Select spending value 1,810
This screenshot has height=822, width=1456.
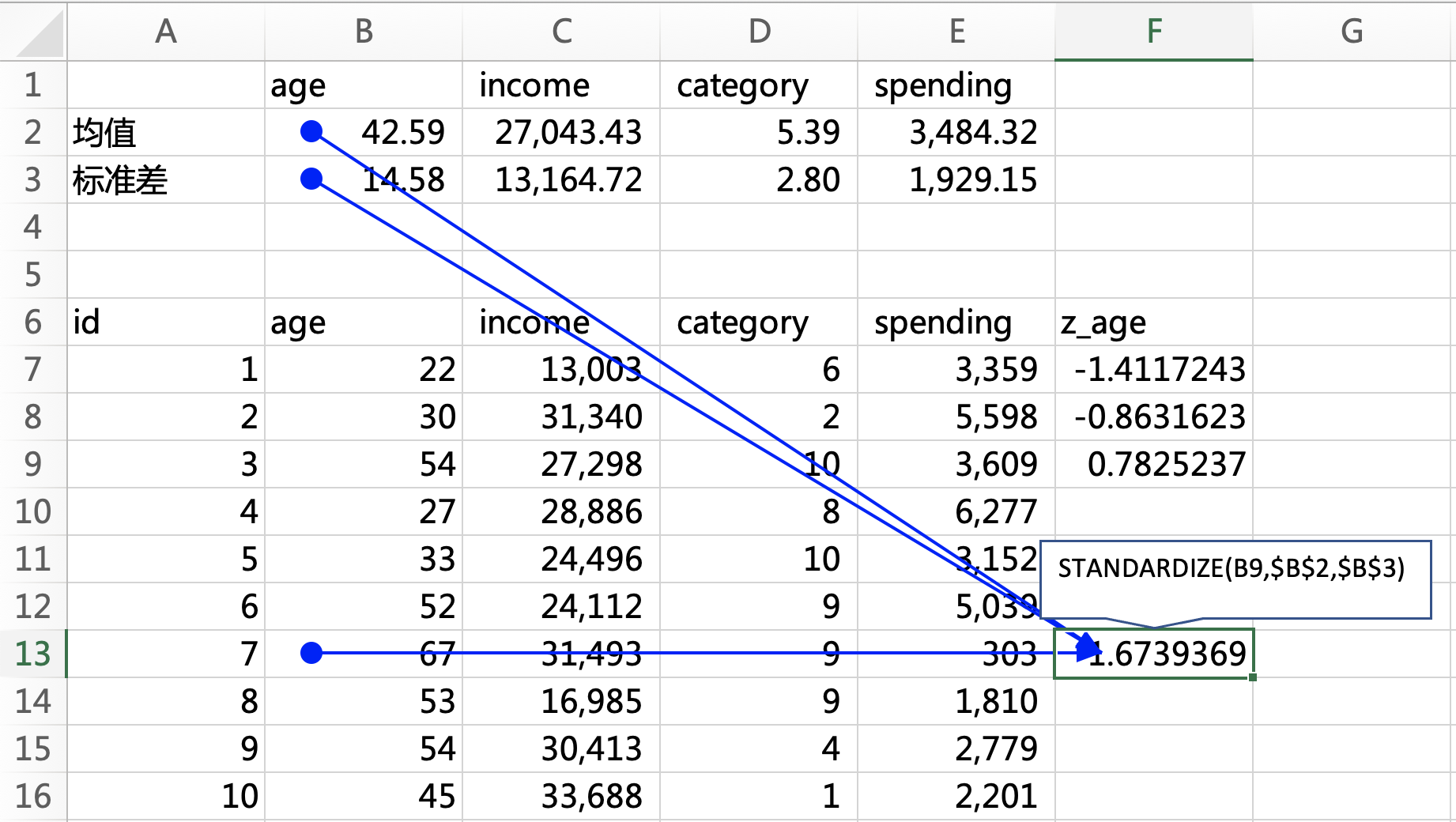click(956, 701)
